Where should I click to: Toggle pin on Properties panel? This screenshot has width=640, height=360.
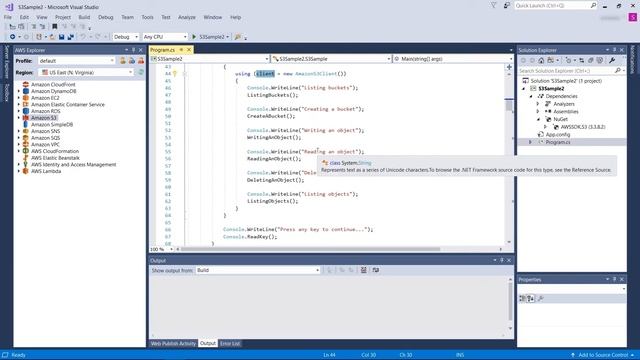click(614, 280)
